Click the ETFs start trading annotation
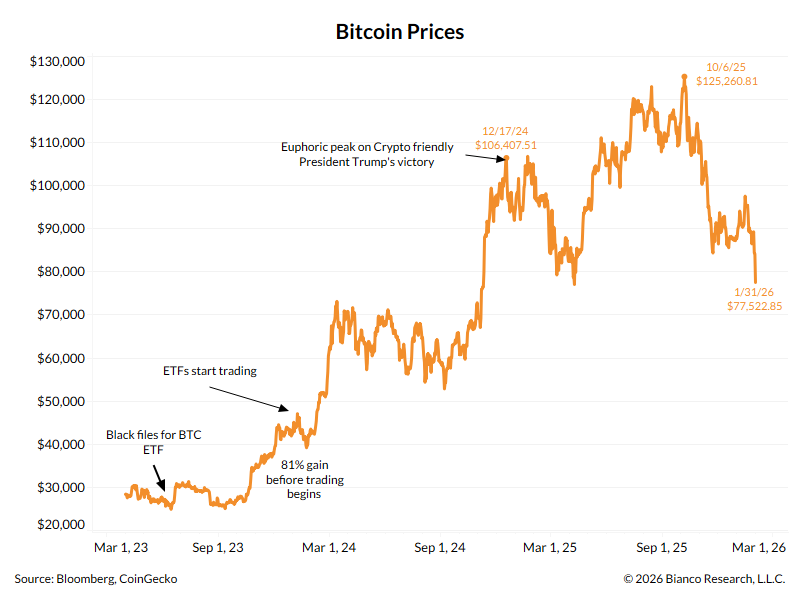This screenshot has height=600, width=800. [x=210, y=371]
